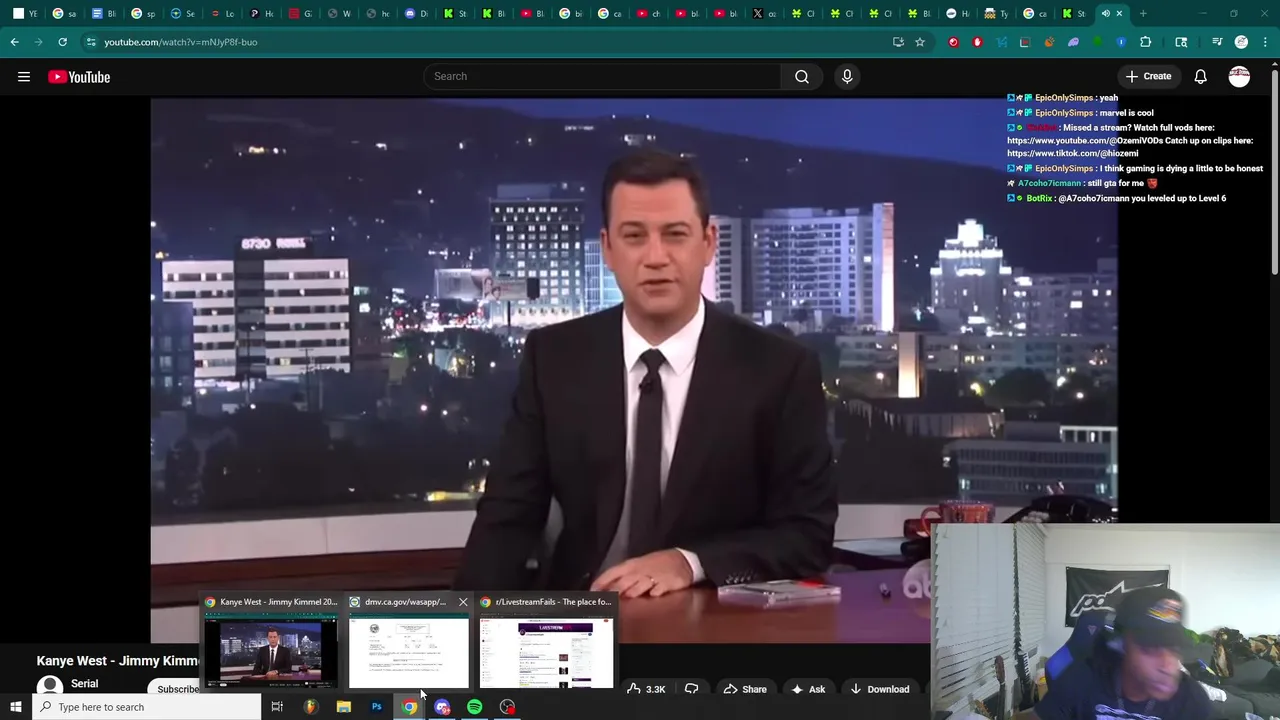Dislike the video
This screenshot has width=1280, height=720.
pos(691,689)
